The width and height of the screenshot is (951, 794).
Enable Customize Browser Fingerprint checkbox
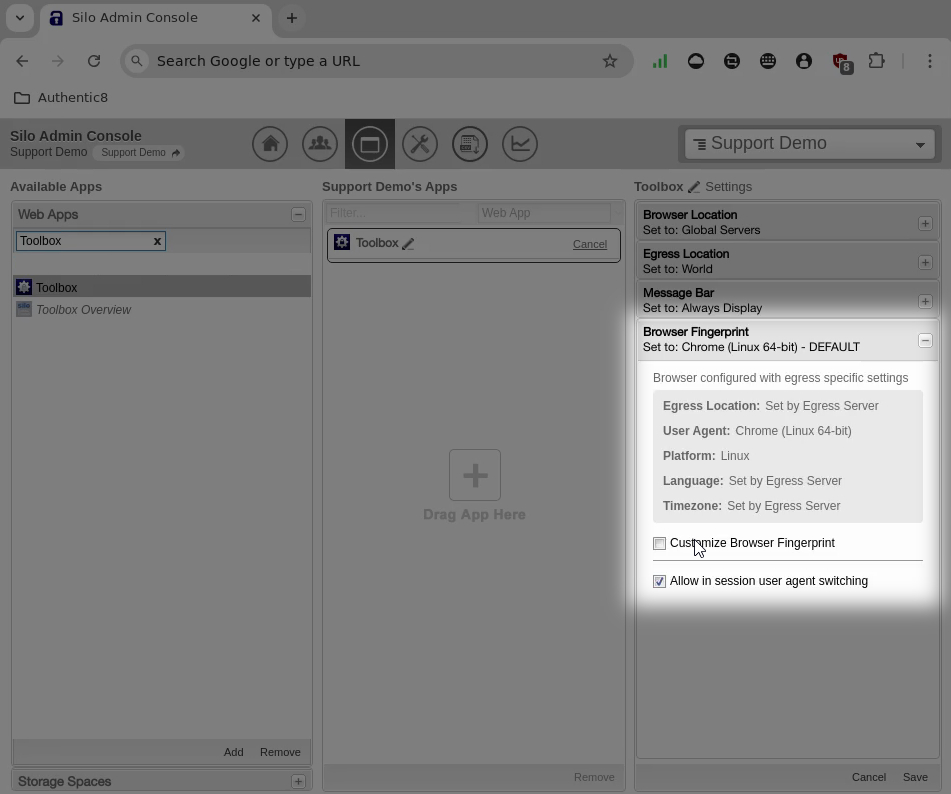pyautogui.click(x=659, y=543)
